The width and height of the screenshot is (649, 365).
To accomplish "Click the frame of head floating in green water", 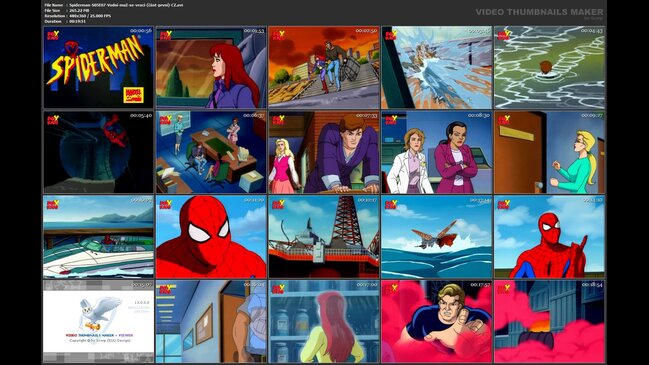I will tap(549, 67).
